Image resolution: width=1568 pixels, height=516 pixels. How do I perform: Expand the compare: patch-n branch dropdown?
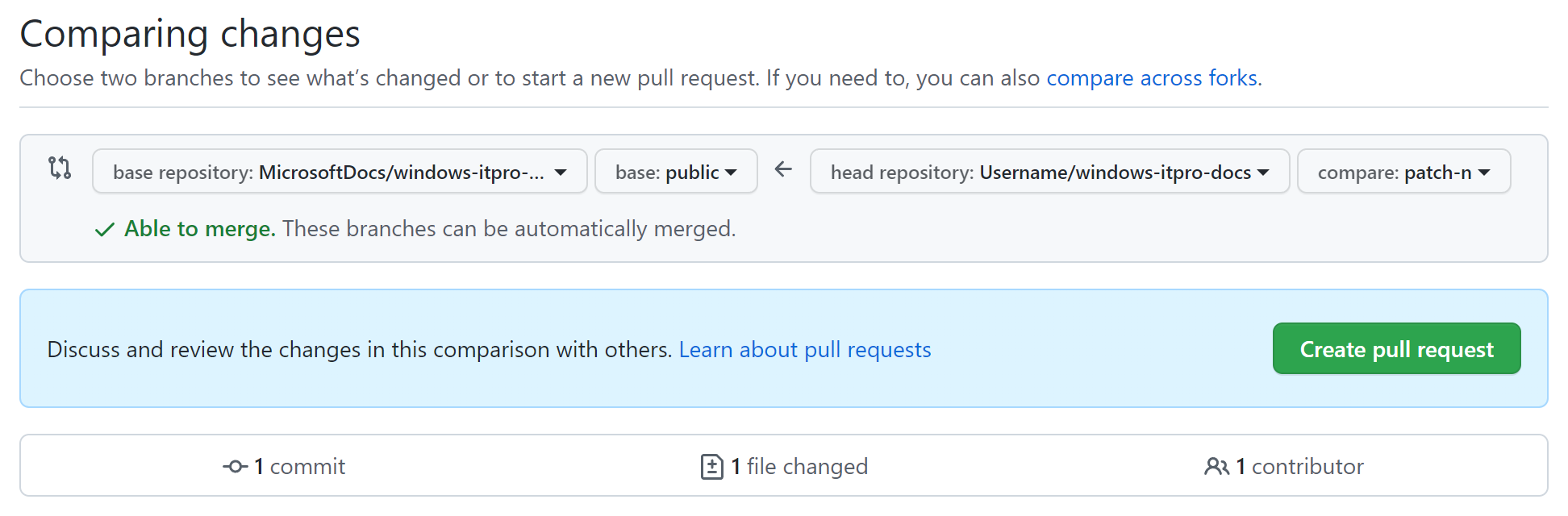(x=1403, y=172)
